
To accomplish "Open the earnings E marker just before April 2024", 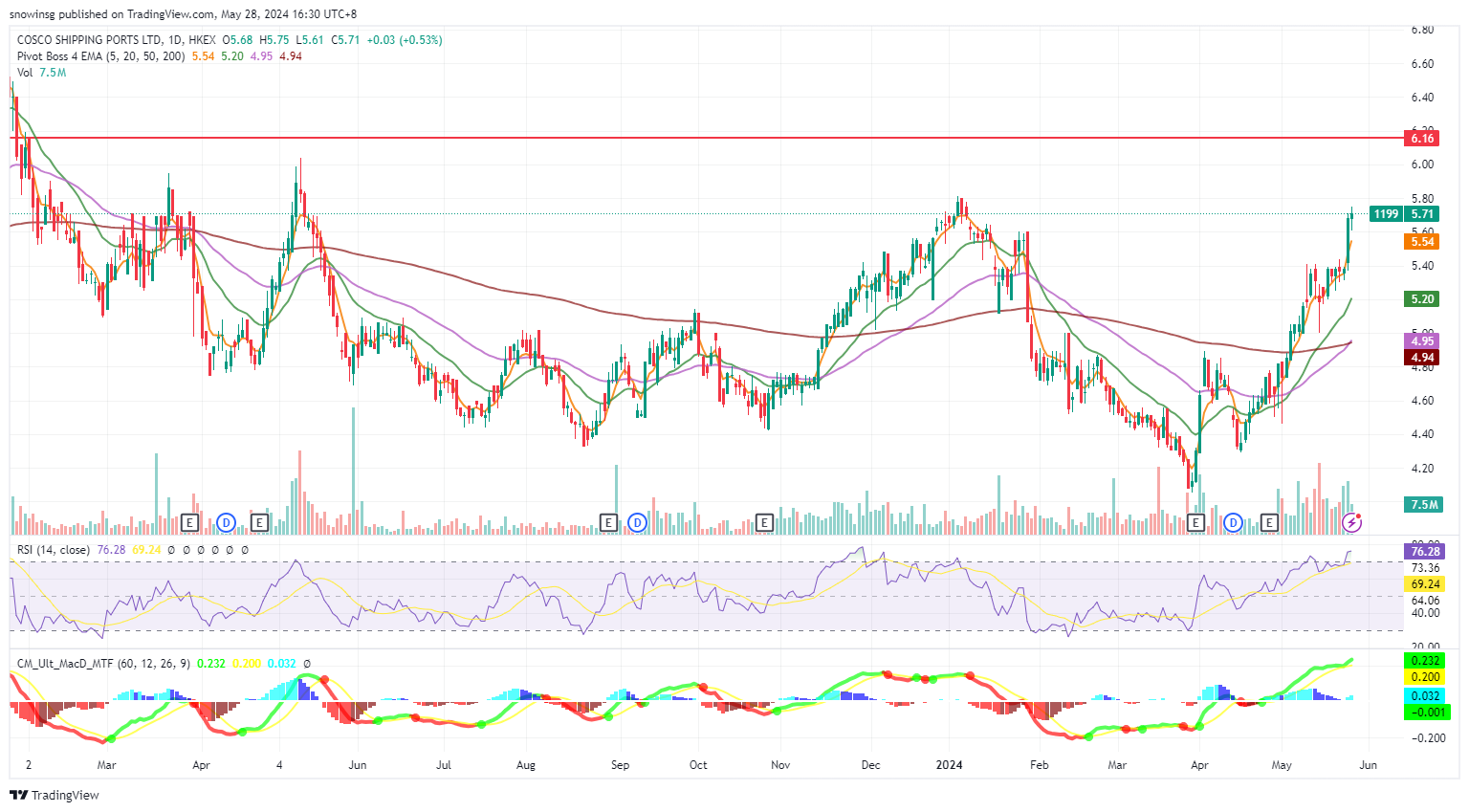I will (1195, 522).
